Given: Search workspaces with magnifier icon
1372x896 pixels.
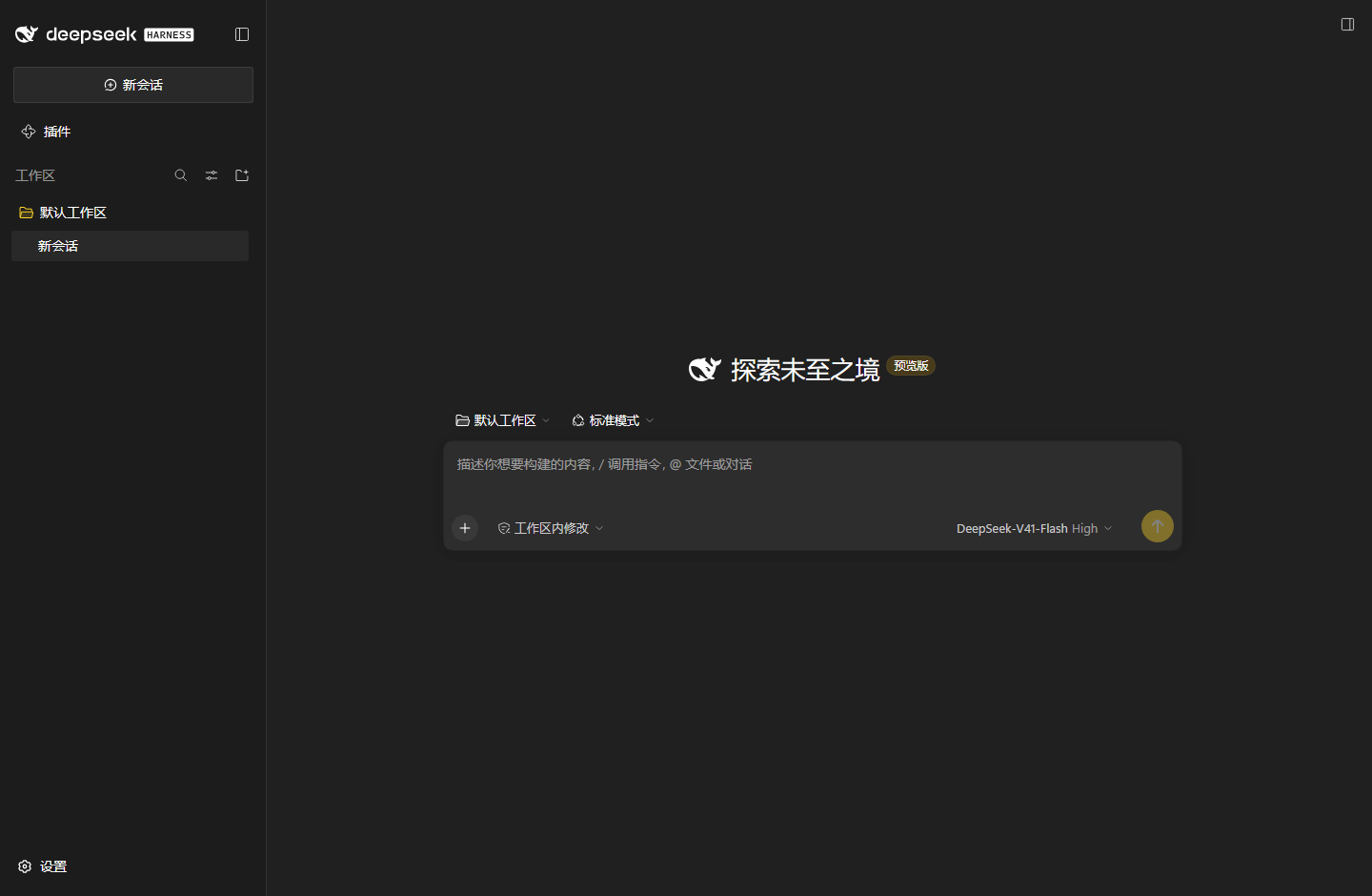Looking at the screenshot, I should pyautogui.click(x=181, y=175).
